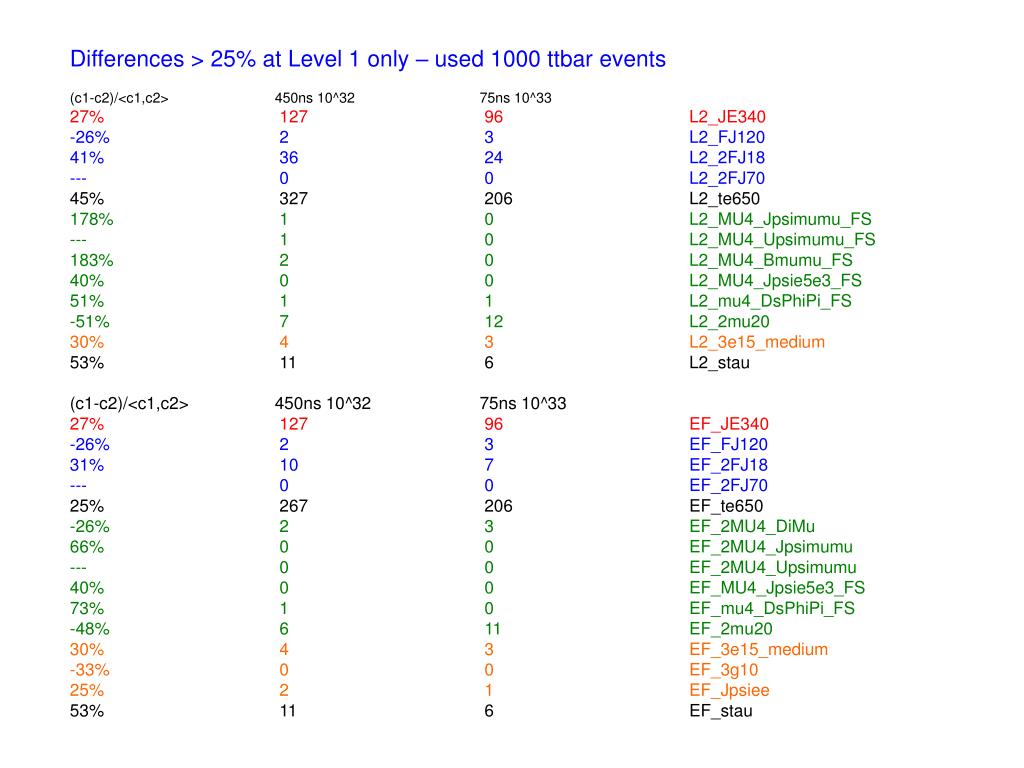Select the EF_mu4_DsPhiPi_FS label
The width and height of the screenshot is (1024, 768).
(772, 609)
